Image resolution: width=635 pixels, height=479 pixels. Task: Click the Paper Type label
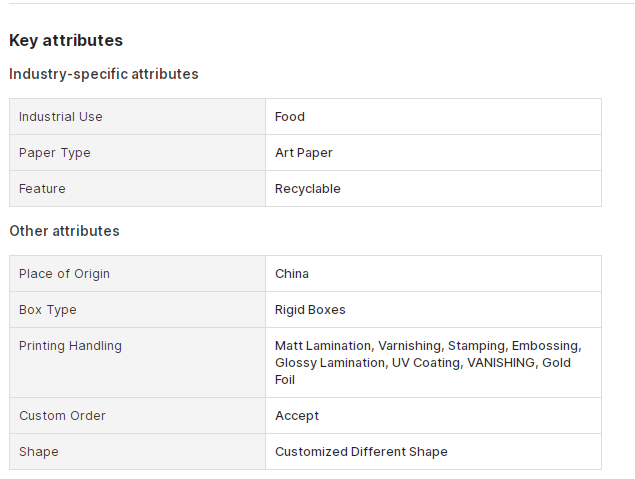[x=55, y=153]
